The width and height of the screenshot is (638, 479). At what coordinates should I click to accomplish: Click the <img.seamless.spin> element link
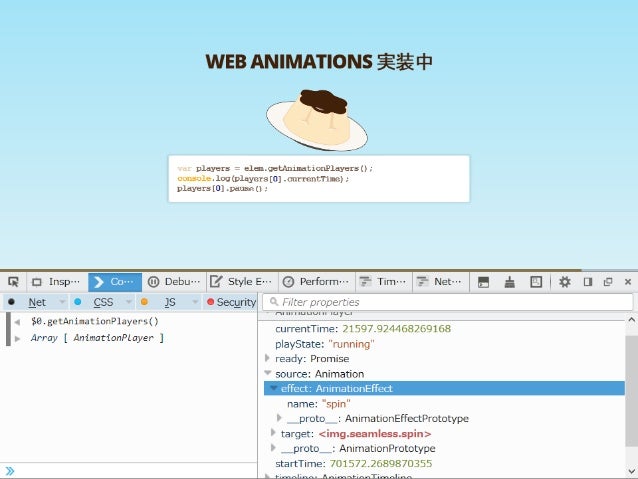coord(375,434)
